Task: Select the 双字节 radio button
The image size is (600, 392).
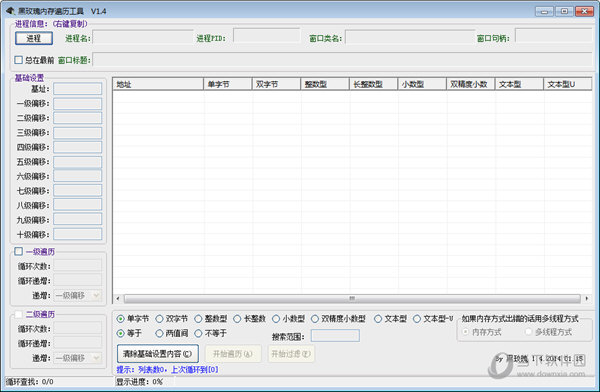Action: pyautogui.click(x=160, y=318)
